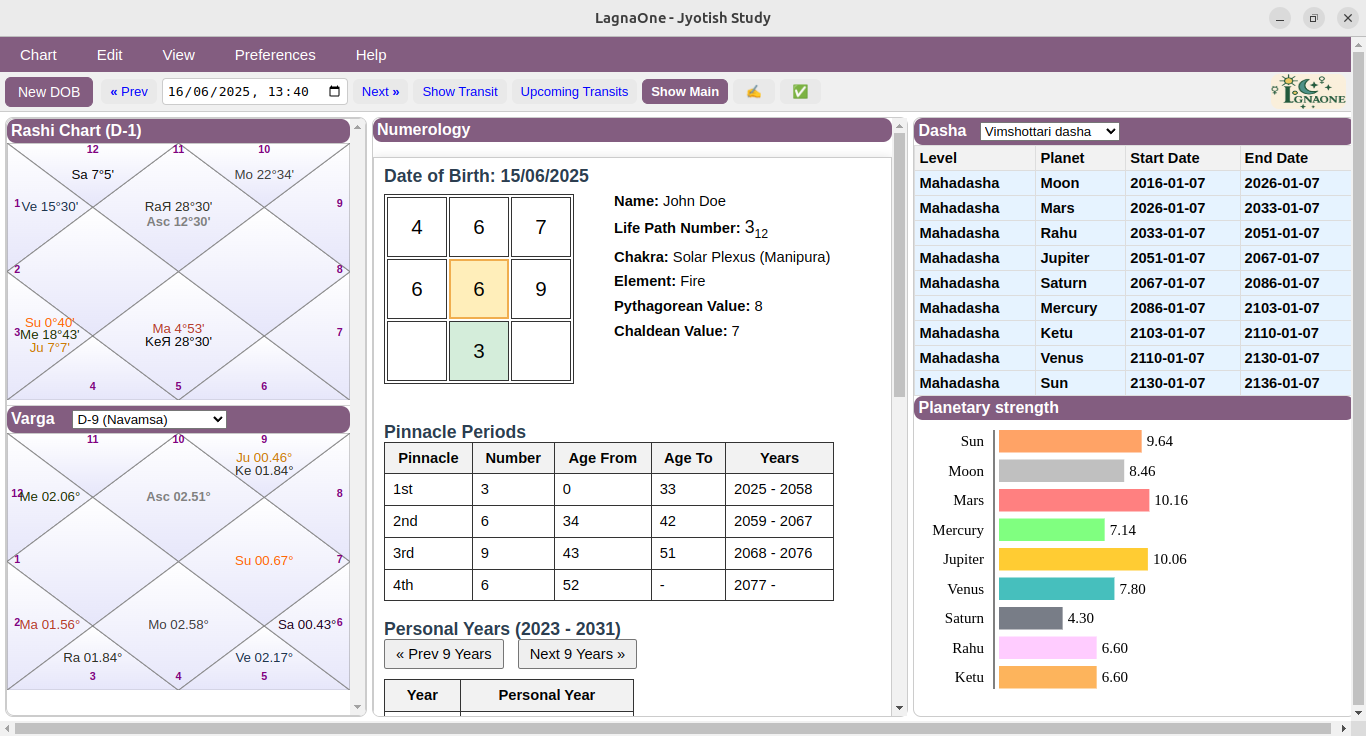Click the Chakra Solar Plexus (Manipura) text
The image size is (1366, 736).
722,257
